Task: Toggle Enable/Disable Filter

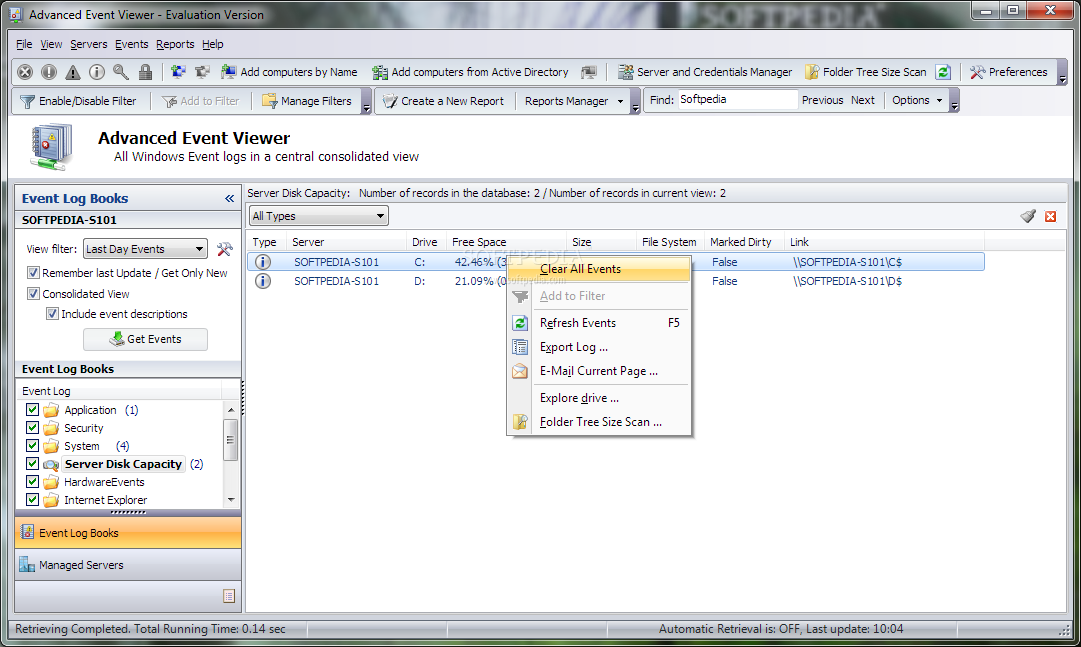Action: pos(79,101)
